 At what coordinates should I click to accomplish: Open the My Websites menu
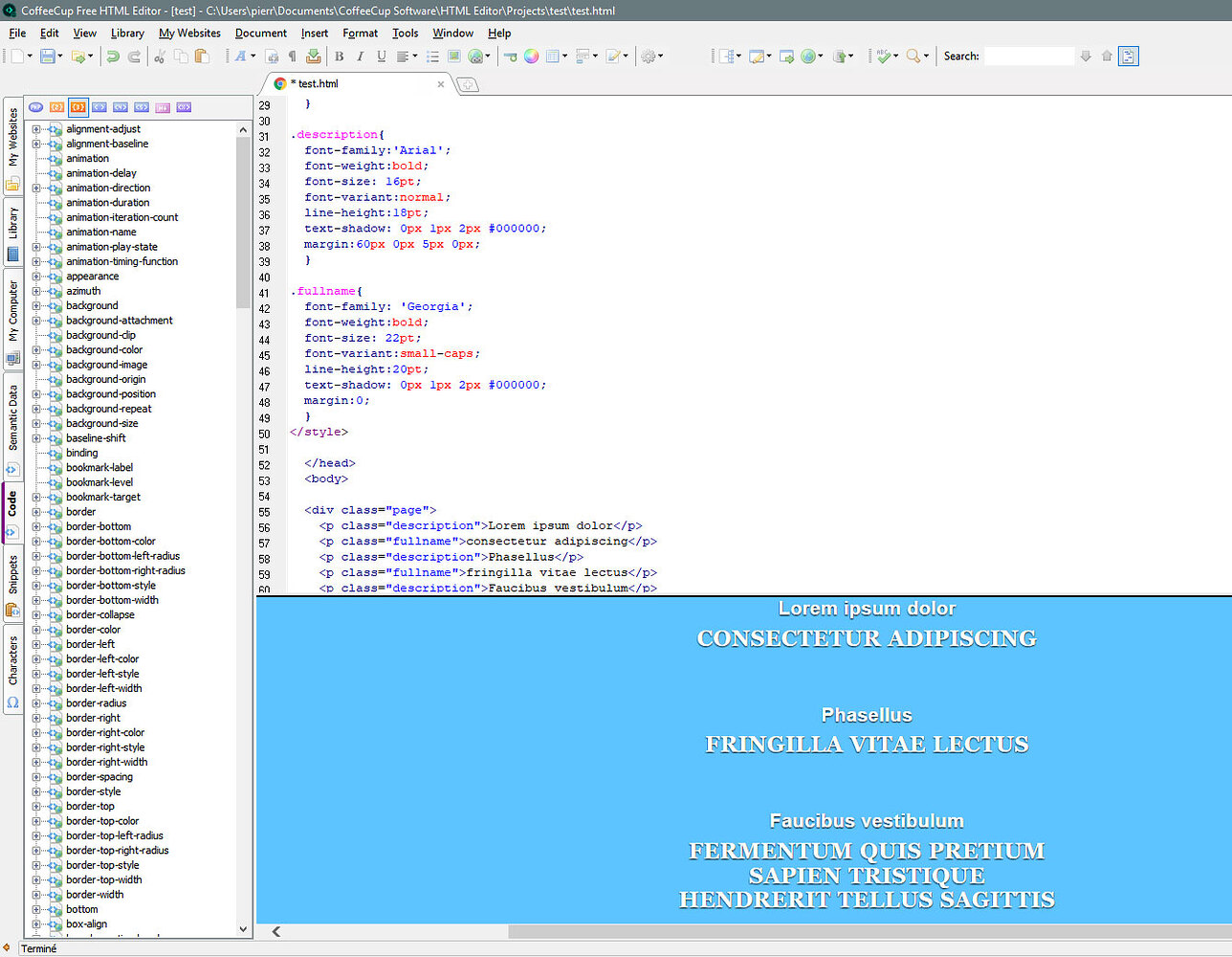[189, 33]
